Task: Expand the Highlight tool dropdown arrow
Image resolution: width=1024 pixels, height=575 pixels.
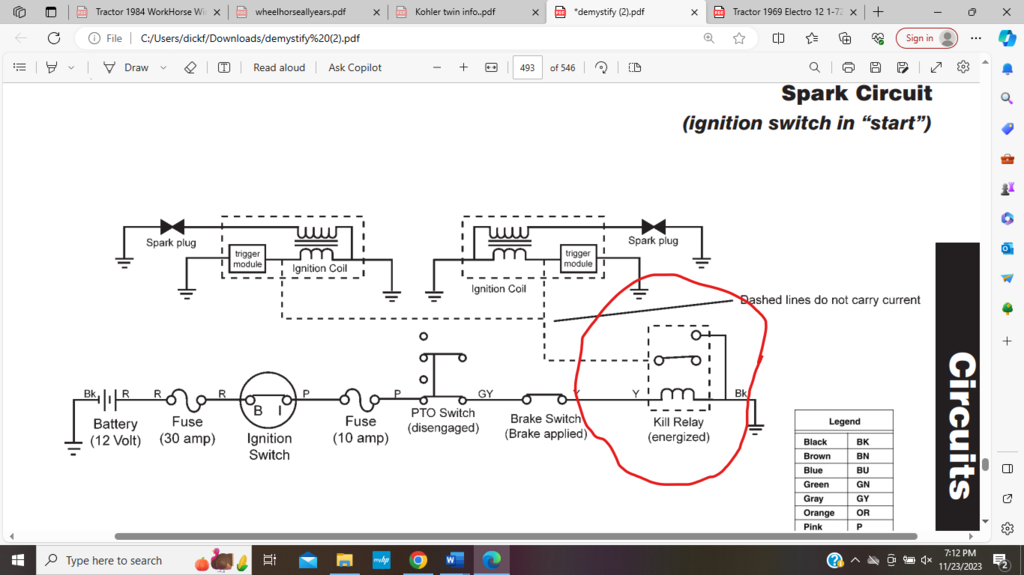Action: tap(70, 68)
